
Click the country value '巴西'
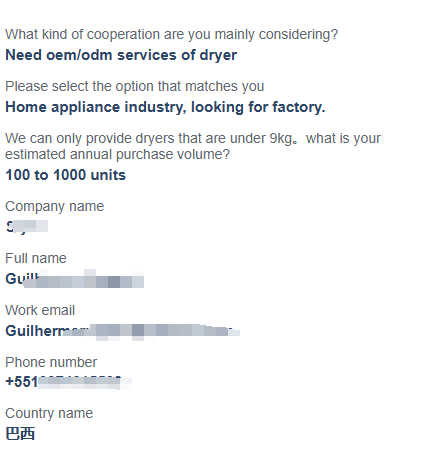tap(20, 434)
